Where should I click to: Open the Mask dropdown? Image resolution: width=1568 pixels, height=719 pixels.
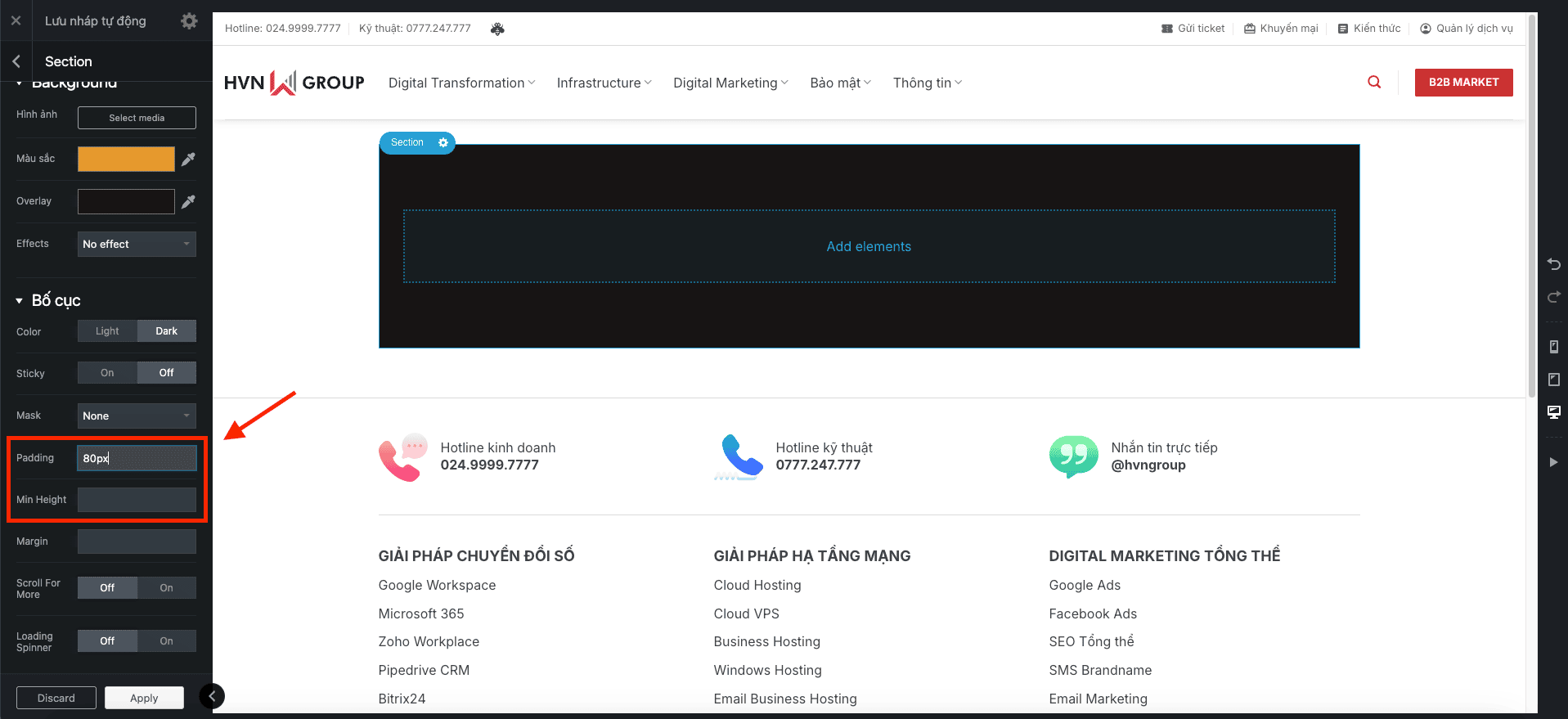point(137,416)
